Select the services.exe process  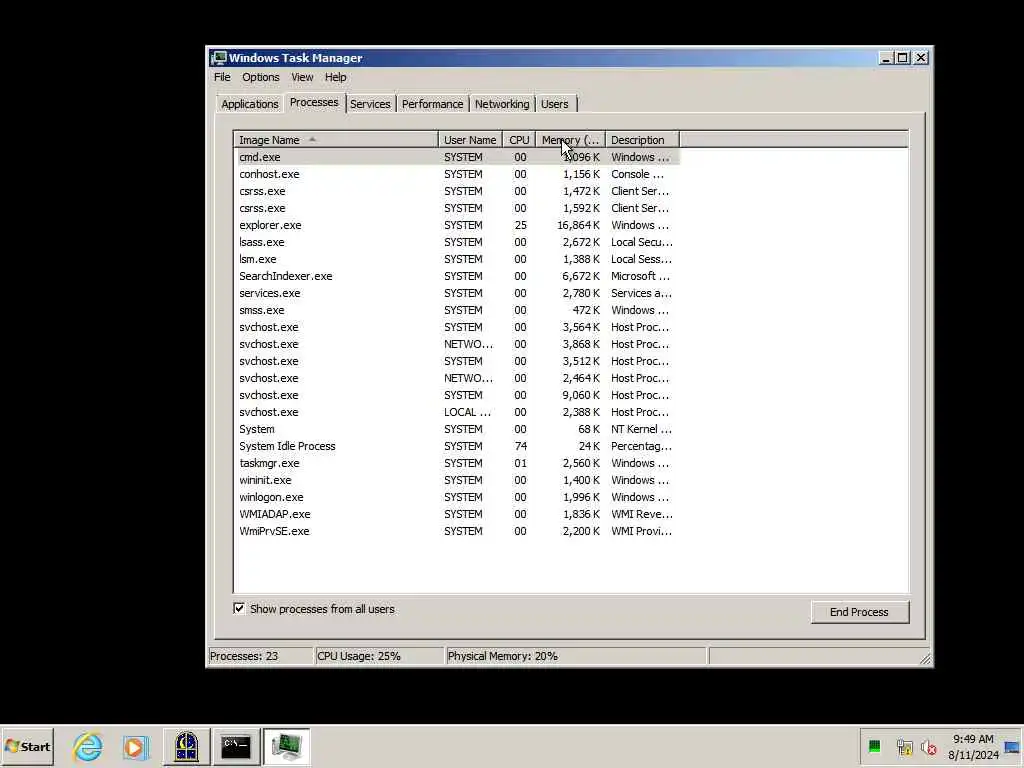456,293
